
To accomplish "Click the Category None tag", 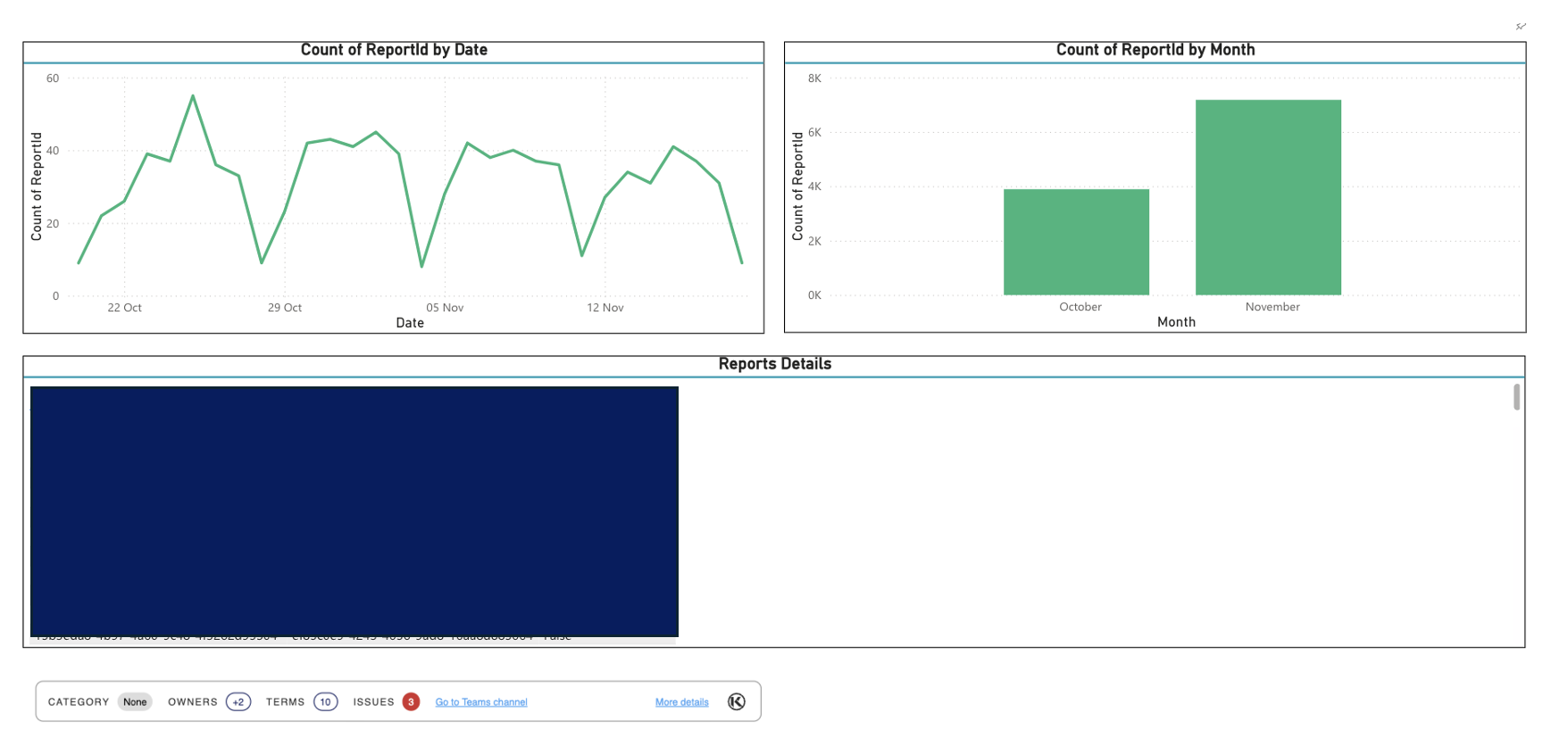I will [x=135, y=701].
